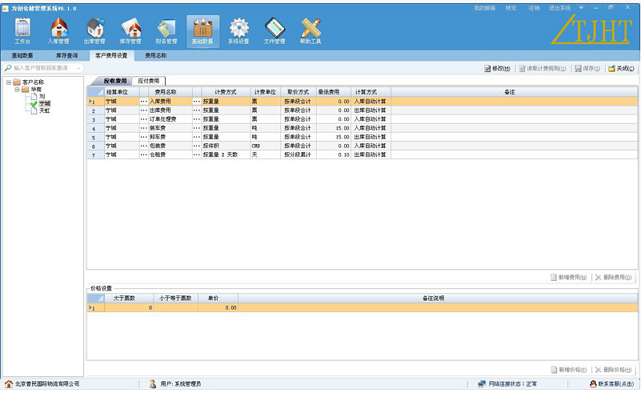Open 财务管理 finance management icon
Screen dimensions: 641x393
(x=167, y=31)
